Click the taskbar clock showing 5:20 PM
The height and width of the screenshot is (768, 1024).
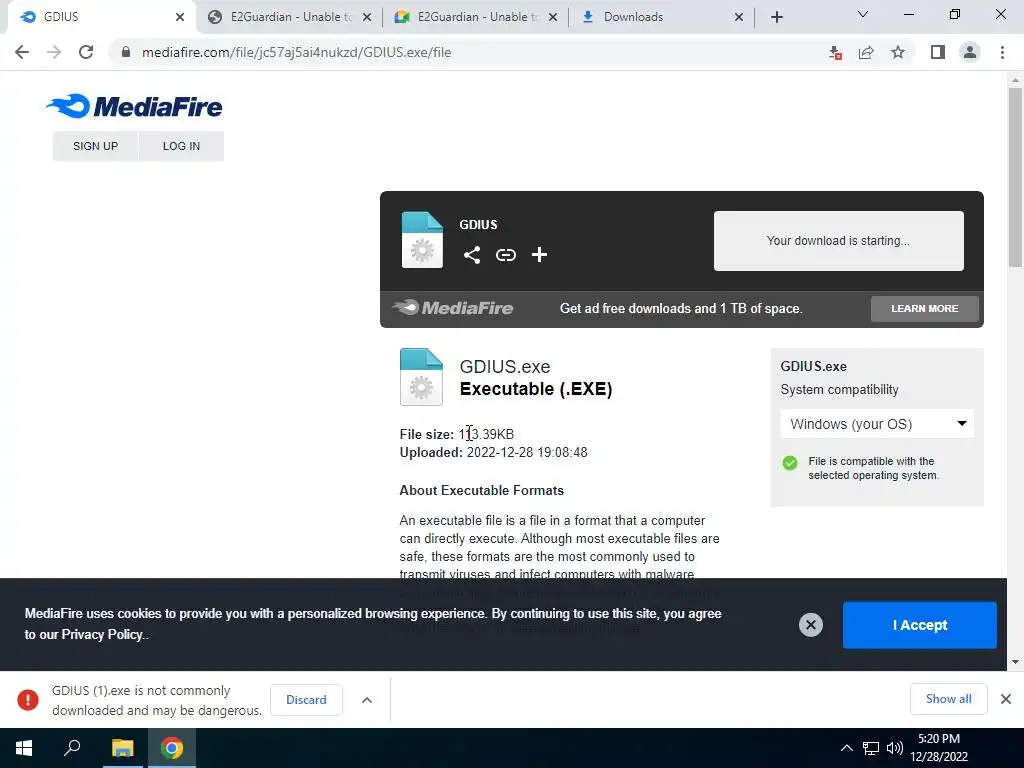(939, 748)
